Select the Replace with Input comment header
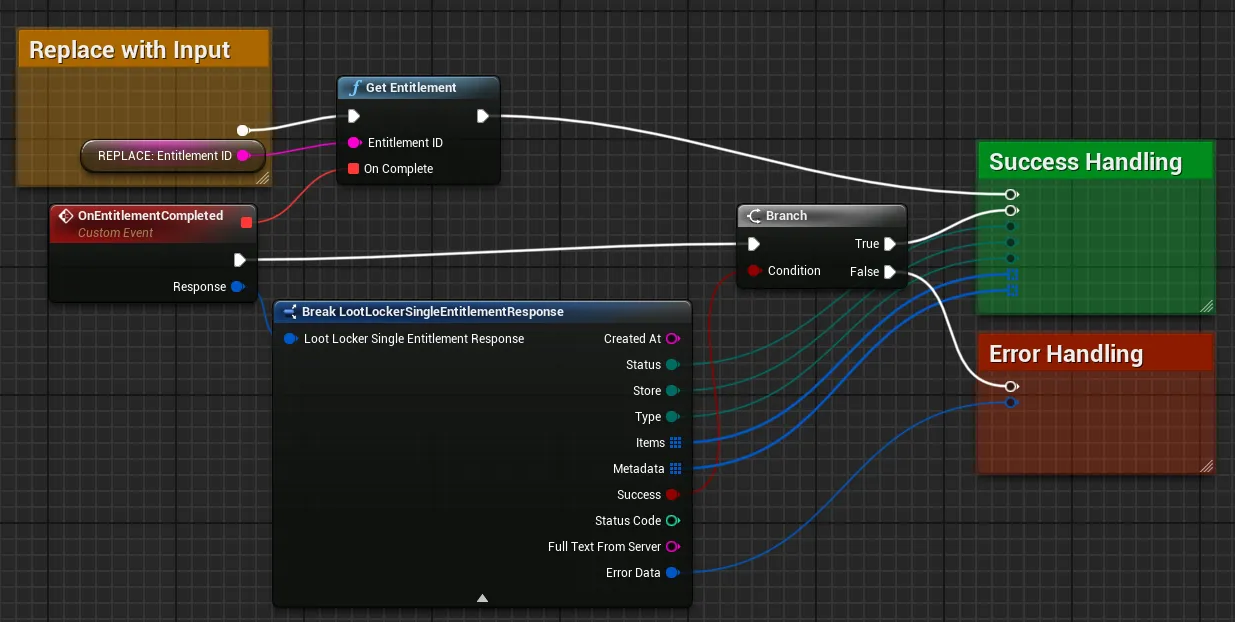Screen dimensions: 1235x622 144,49
